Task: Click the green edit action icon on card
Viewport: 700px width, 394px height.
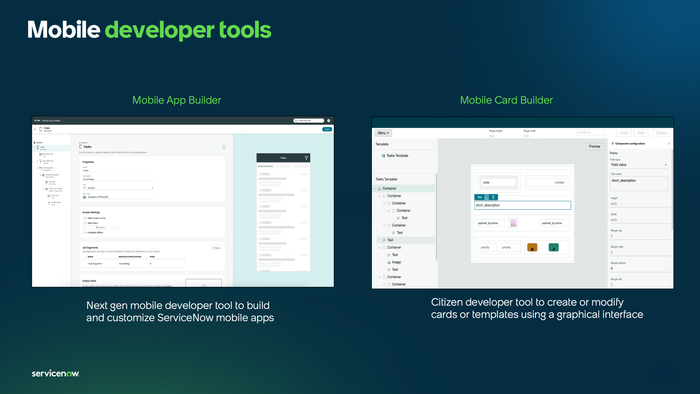Action: 554,247
